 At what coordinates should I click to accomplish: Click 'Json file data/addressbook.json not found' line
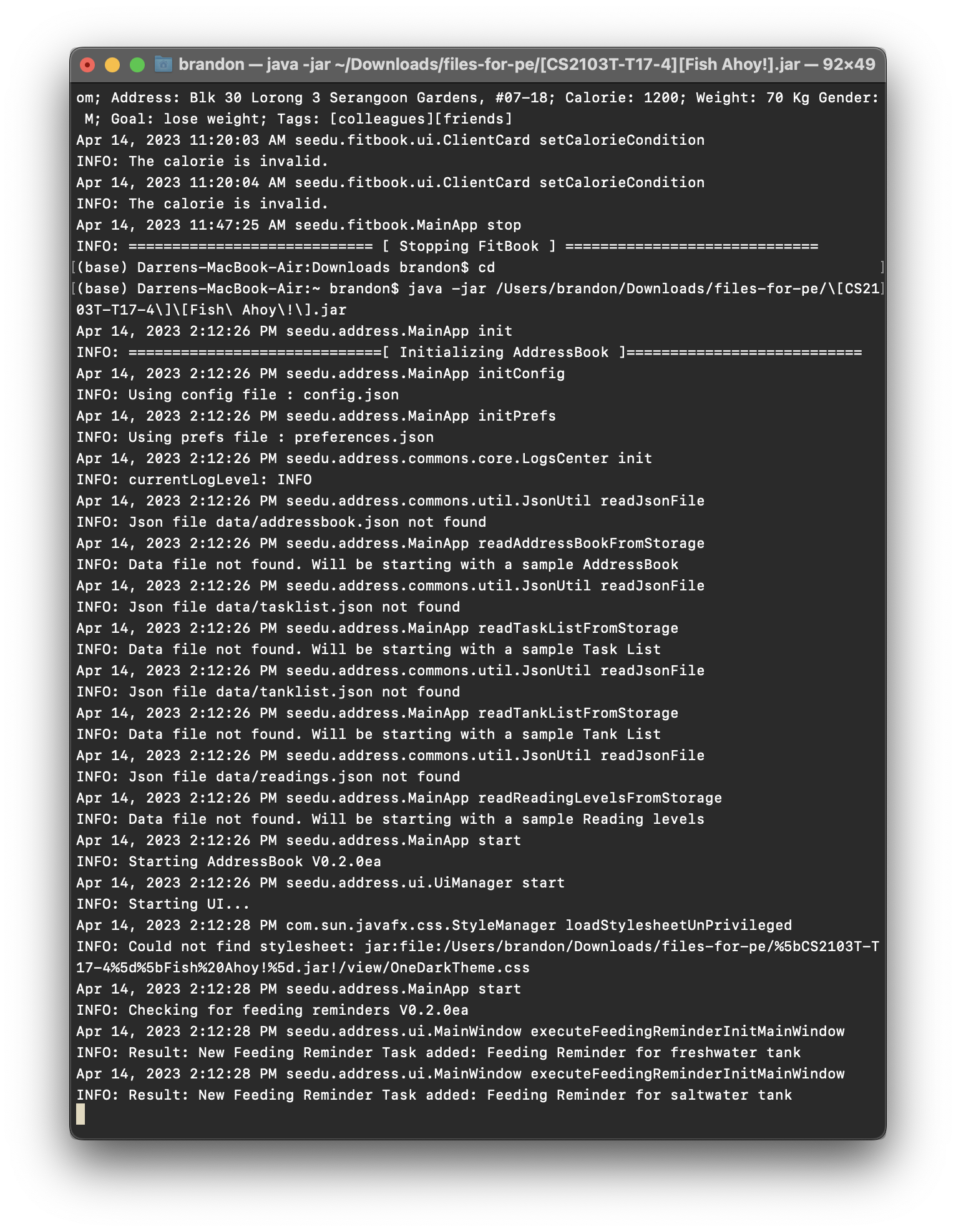click(281, 522)
